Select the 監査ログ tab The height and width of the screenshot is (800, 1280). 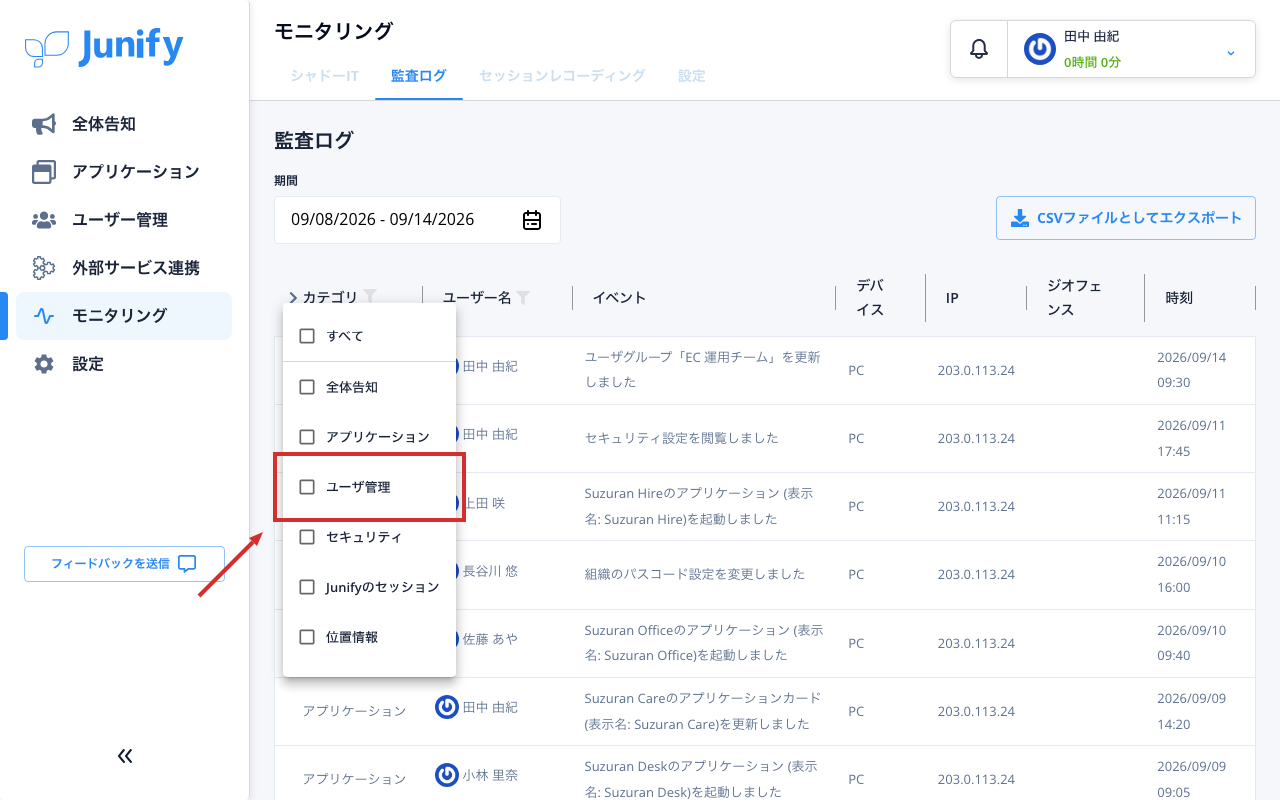point(419,76)
